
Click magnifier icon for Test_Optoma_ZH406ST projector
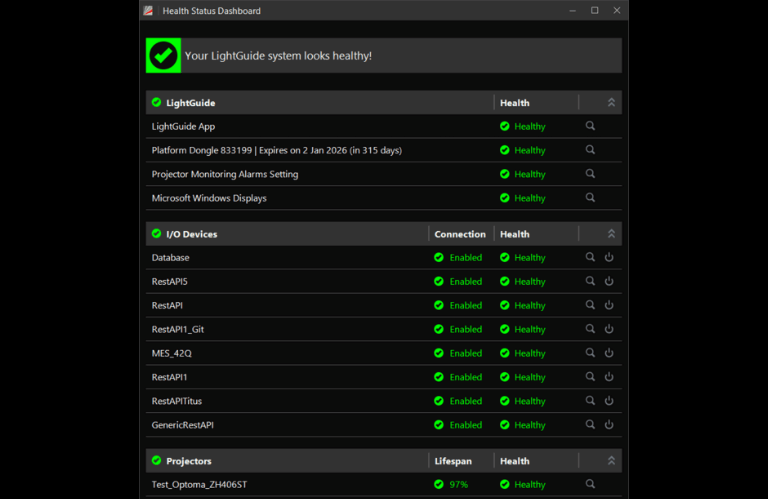(590, 484)
